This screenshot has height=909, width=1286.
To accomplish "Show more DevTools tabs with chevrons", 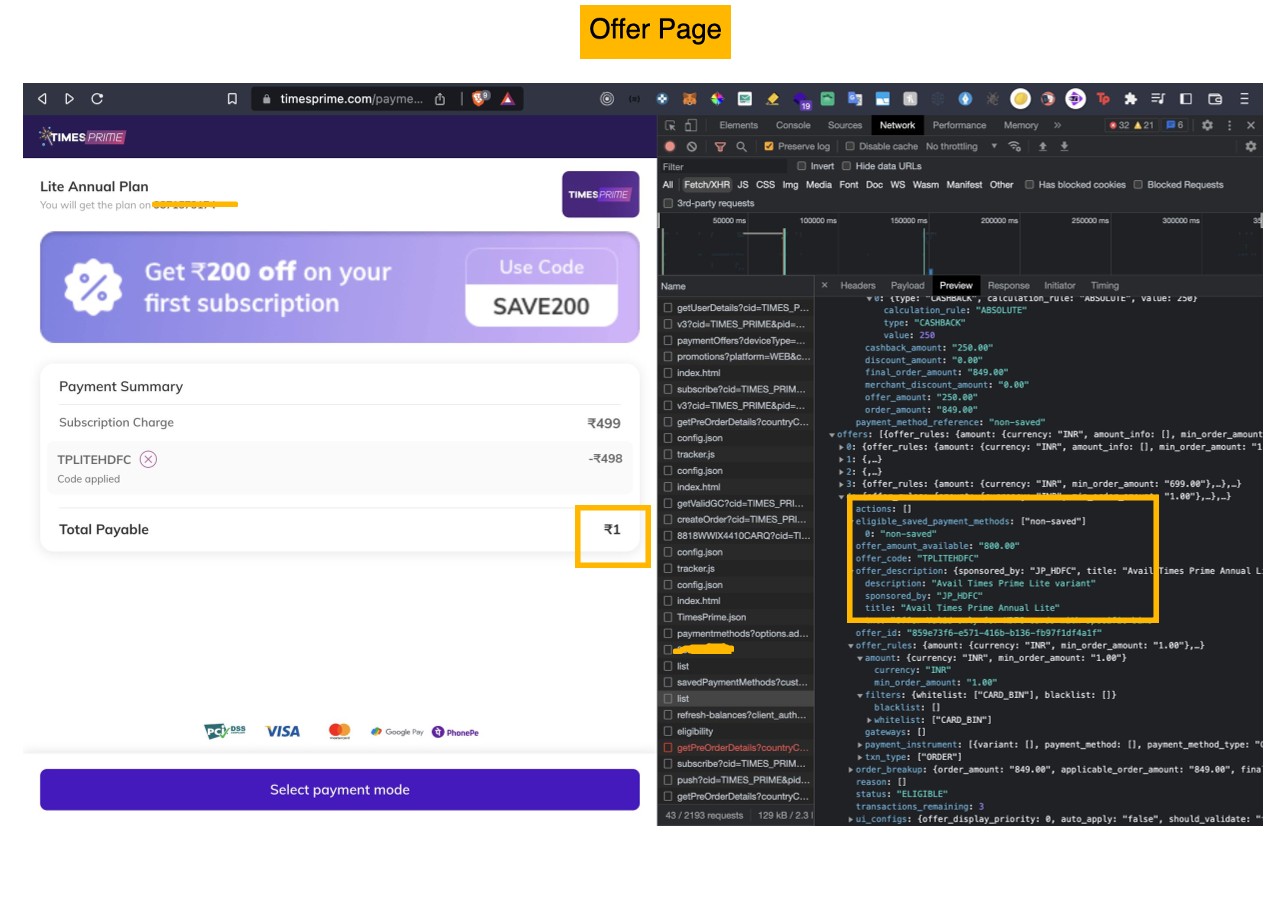I will [1057, 126].
